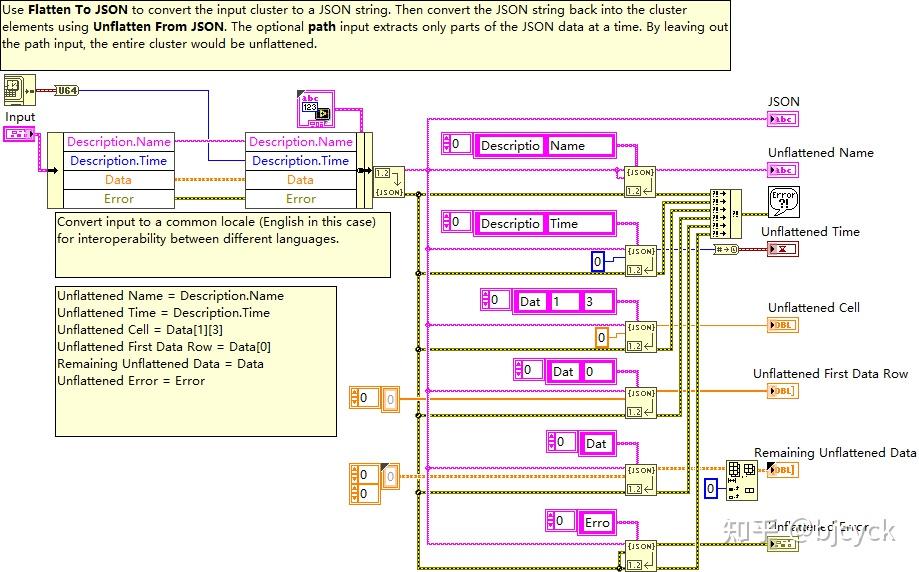Click the Erro path string element

pos(597,523)
